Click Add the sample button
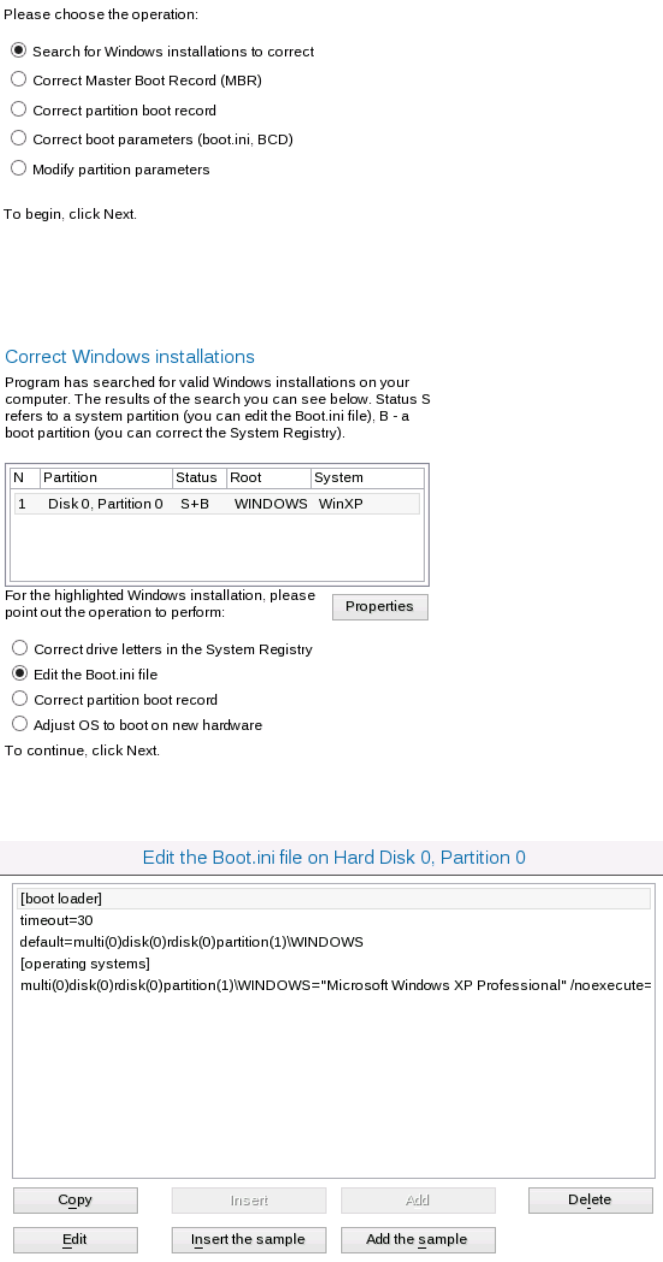 point(418,1240)
